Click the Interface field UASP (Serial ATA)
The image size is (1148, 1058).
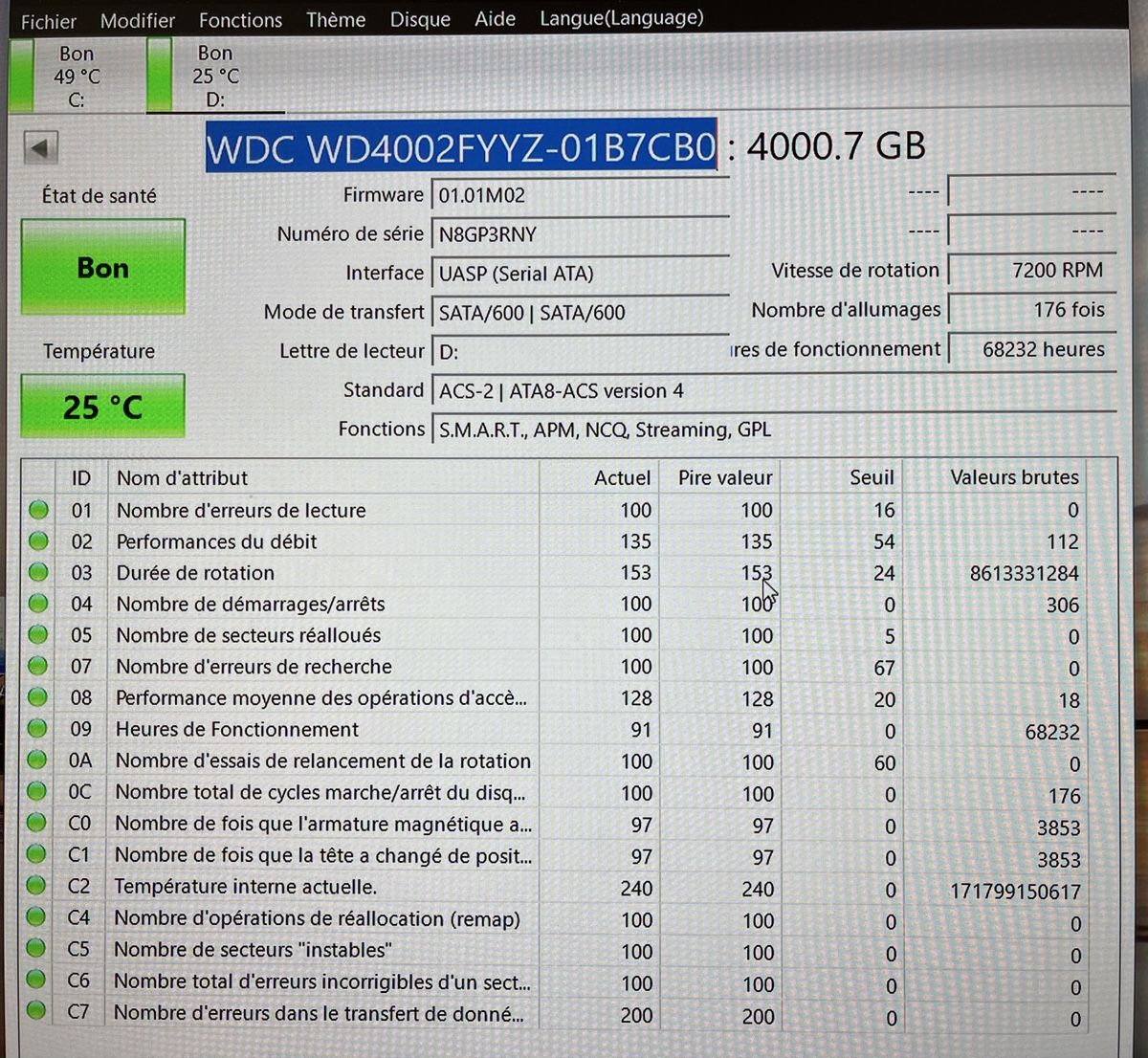[580, 274]
